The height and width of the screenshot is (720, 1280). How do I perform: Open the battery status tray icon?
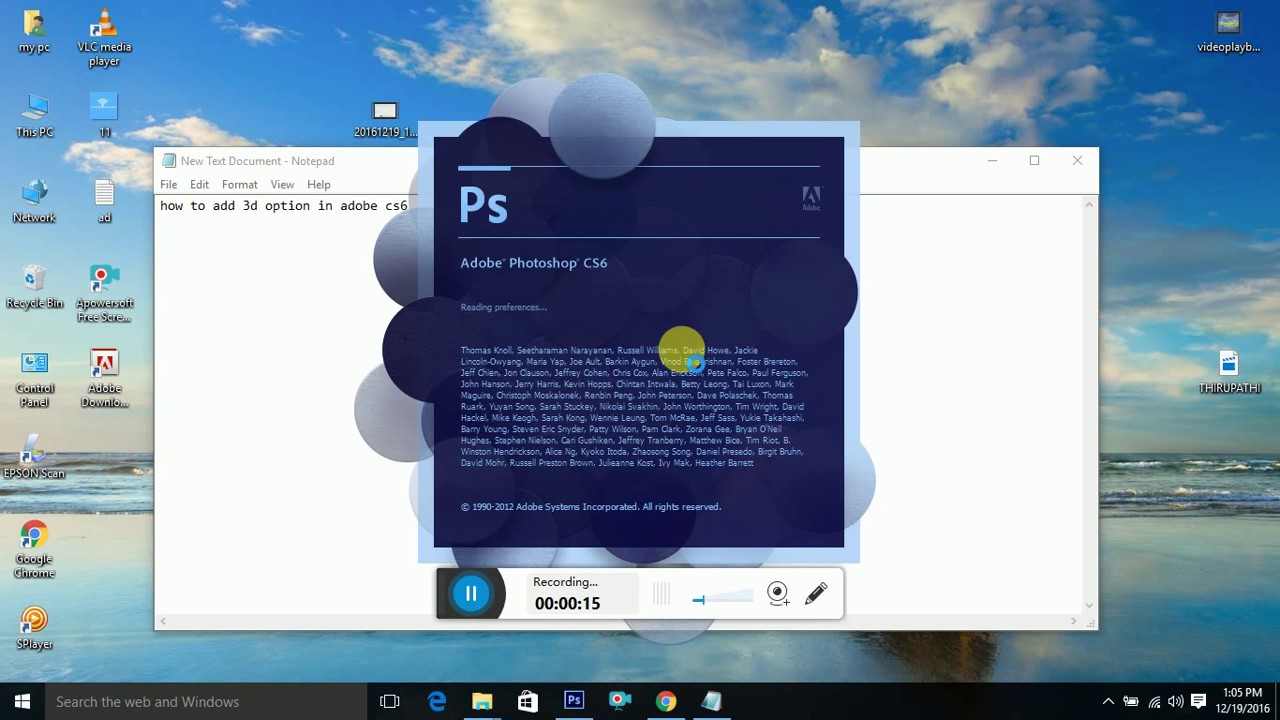[1131, 702]
